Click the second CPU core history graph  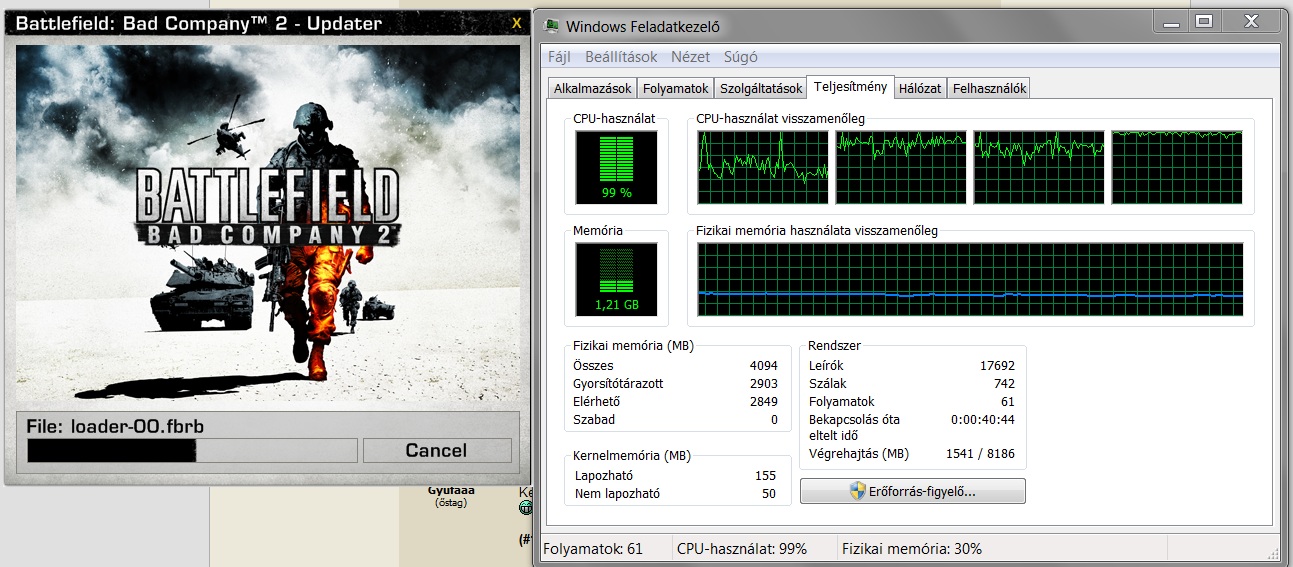pos(901,167)
